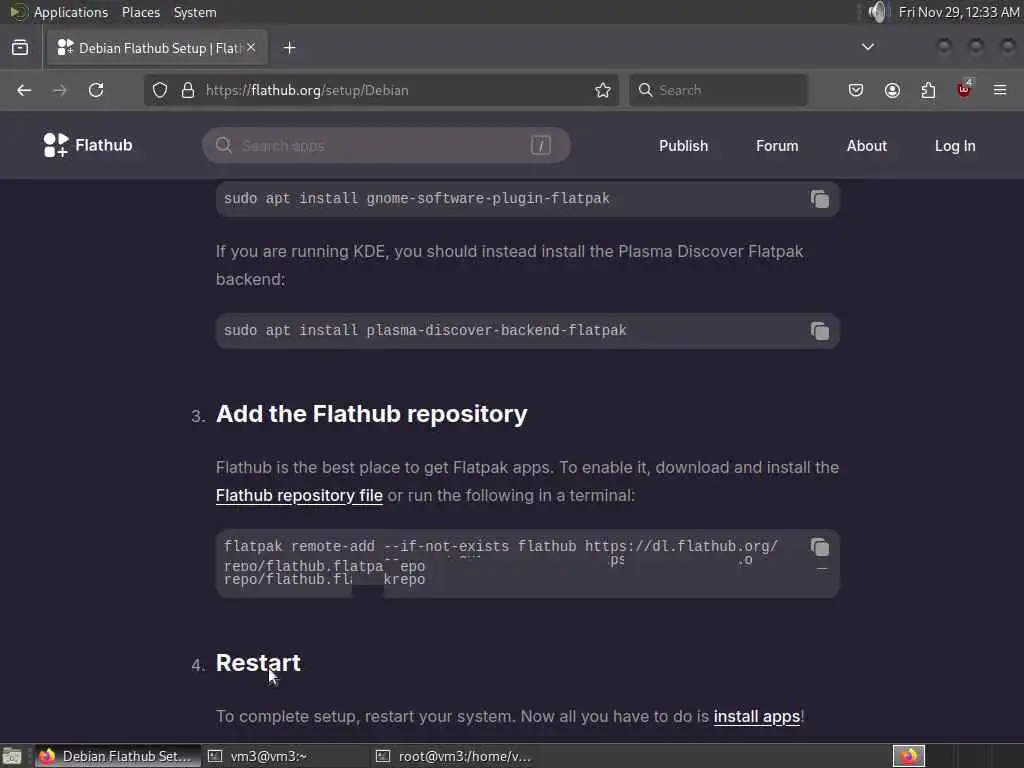Reload the current page
The height and width of the screenshot is (768, 1024).
(x=96, y=90)
